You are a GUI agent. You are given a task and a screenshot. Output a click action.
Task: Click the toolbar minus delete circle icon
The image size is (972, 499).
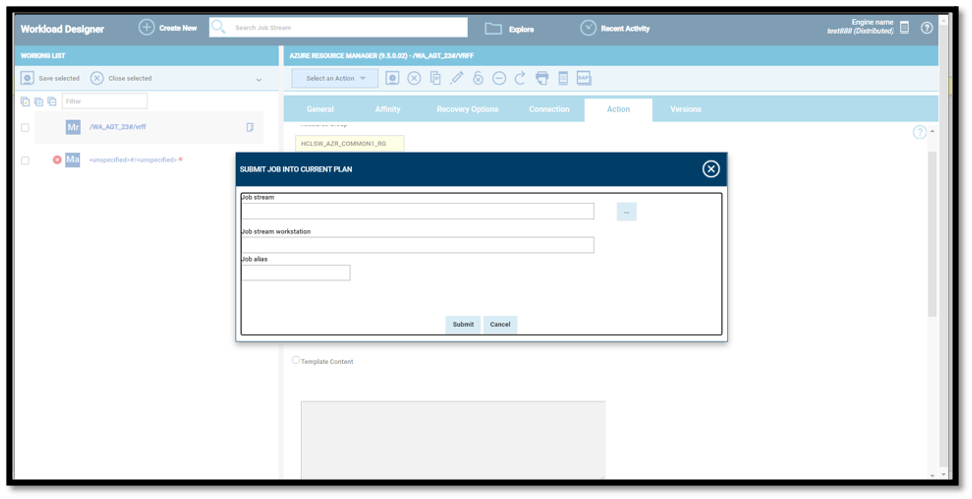pos(499,78)
